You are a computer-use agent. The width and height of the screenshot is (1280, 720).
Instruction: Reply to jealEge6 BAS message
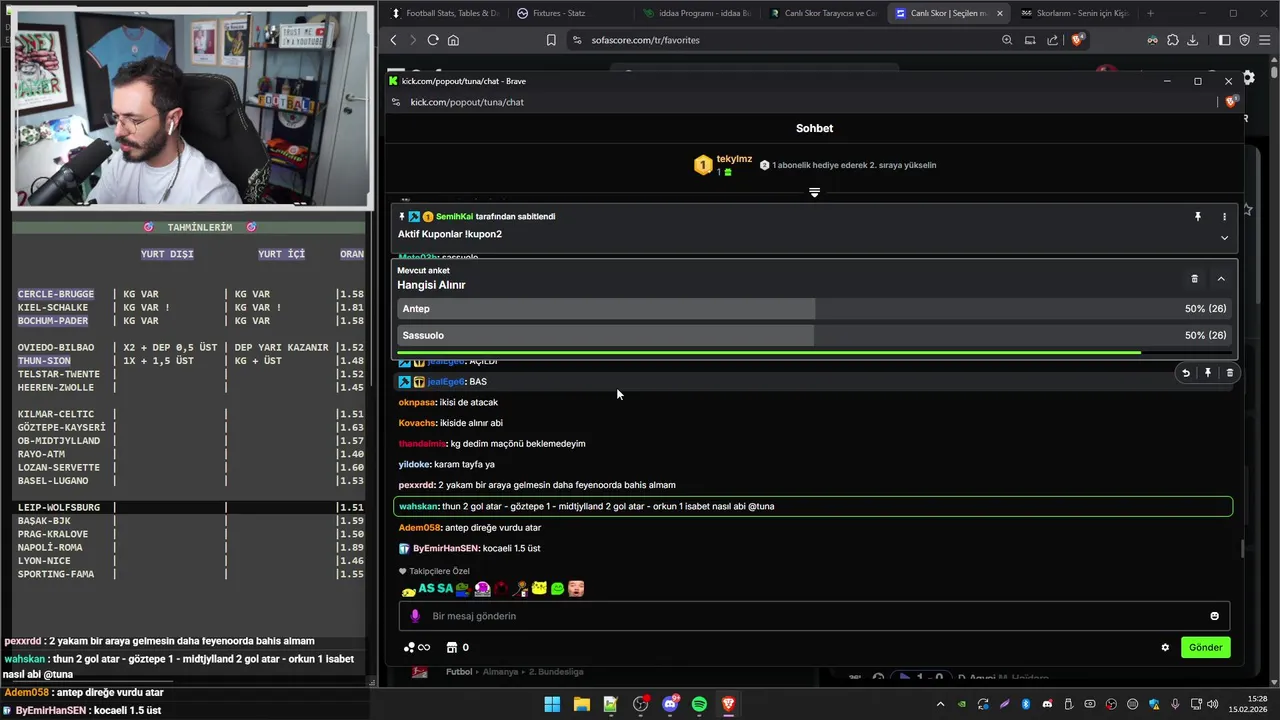1186,373
